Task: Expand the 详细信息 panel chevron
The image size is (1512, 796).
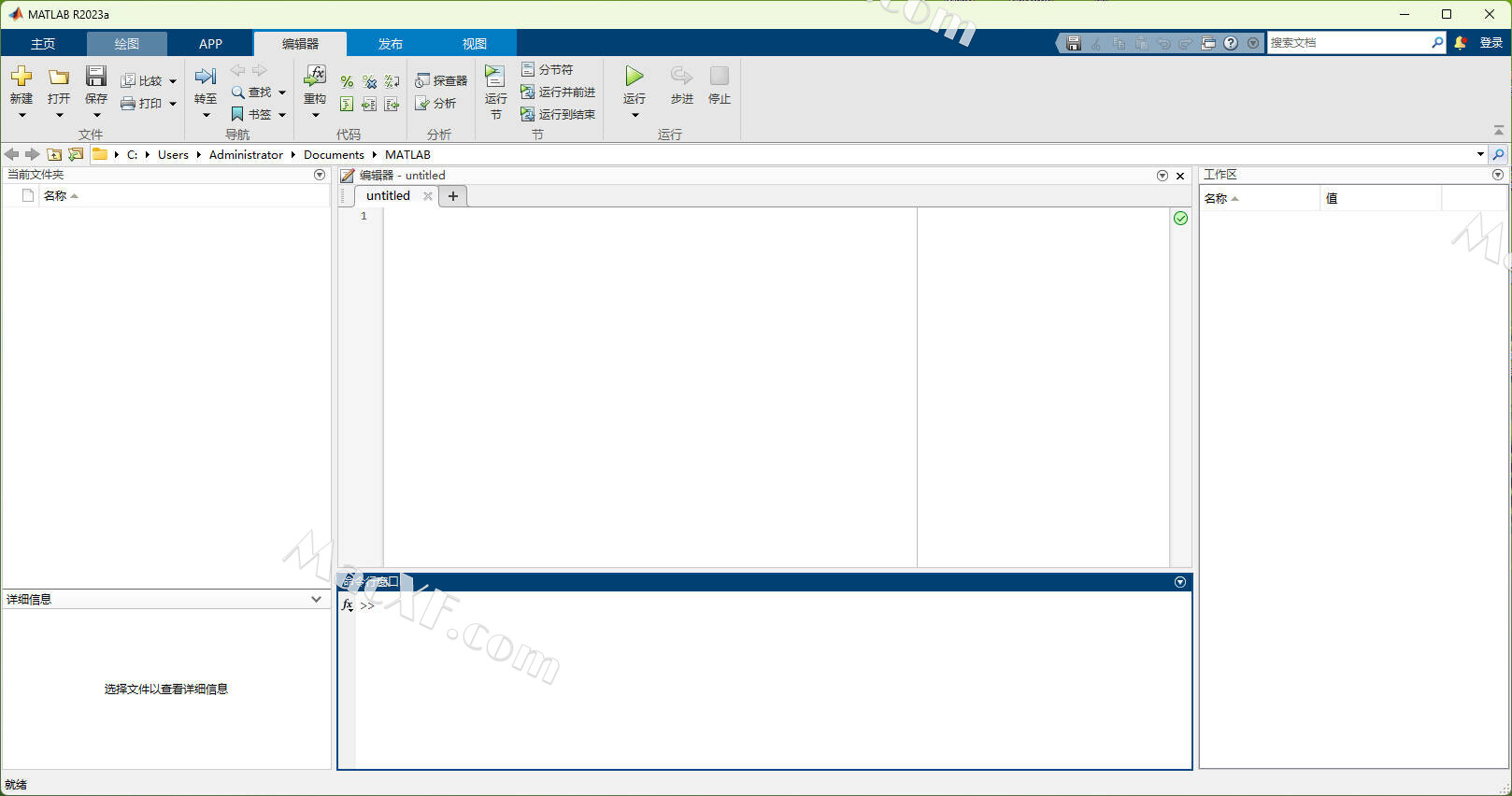Action: pos(316,599)
